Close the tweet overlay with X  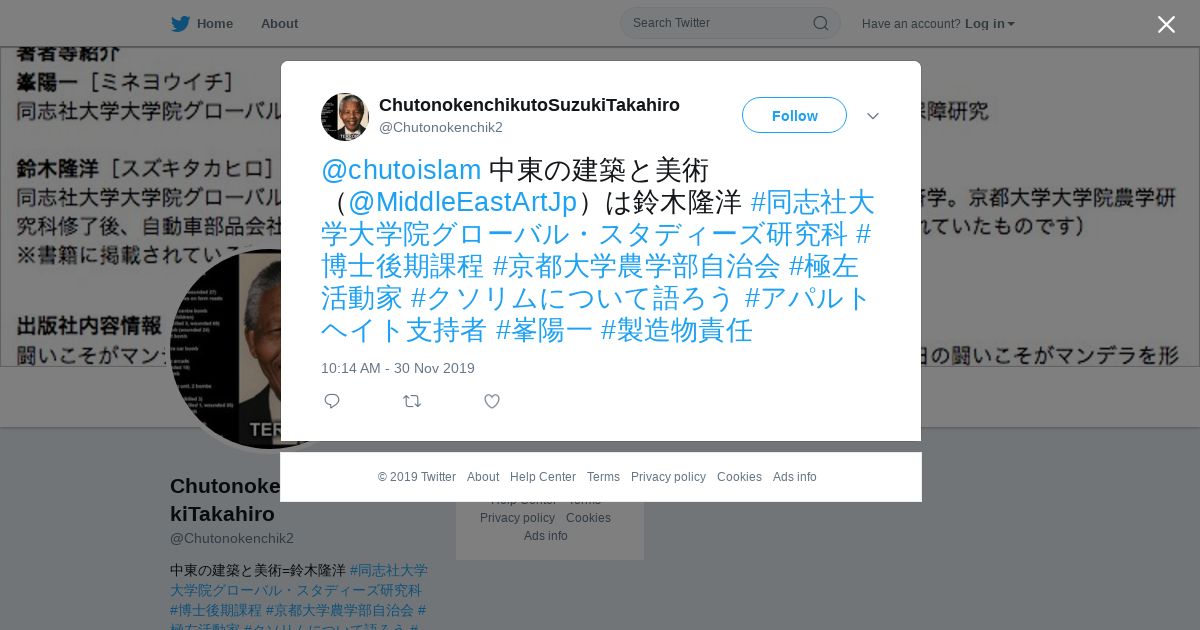tap(1166, 24)
